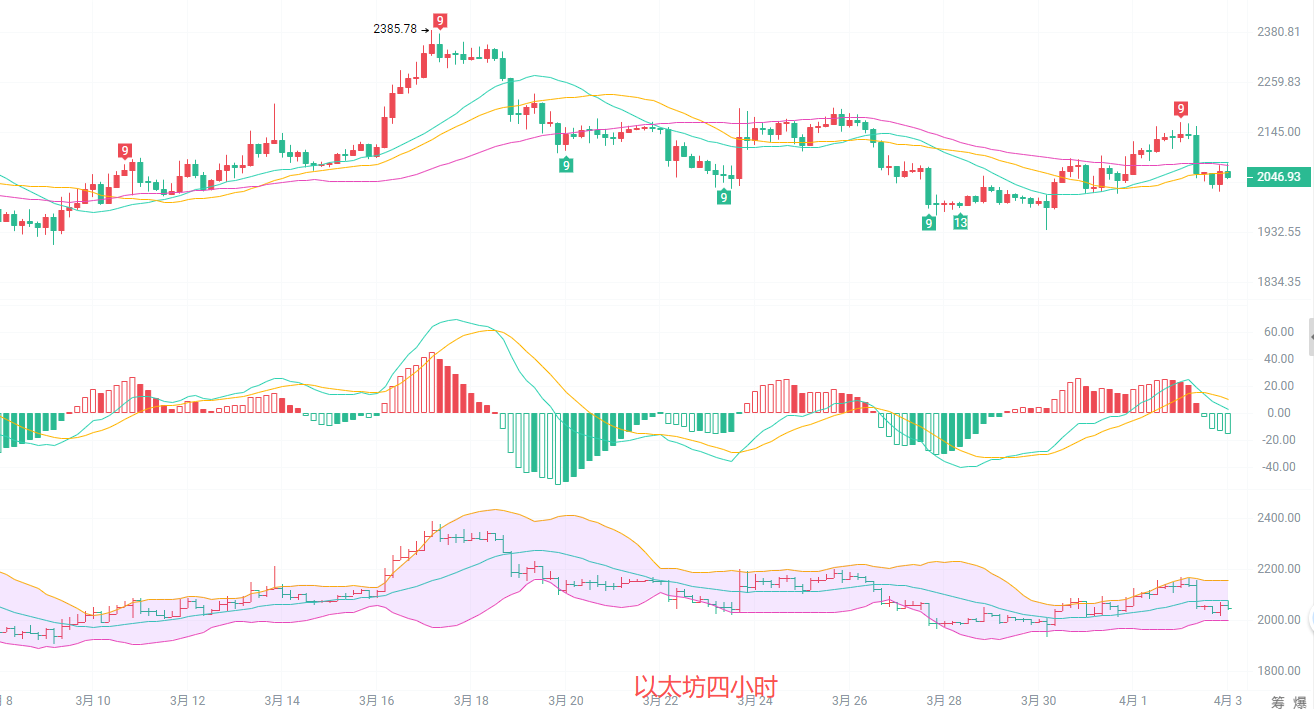Click the 以太坊四小时 chart title
Image resolution: width=1314 pixels, height=709 pixels.
(705, 687)
